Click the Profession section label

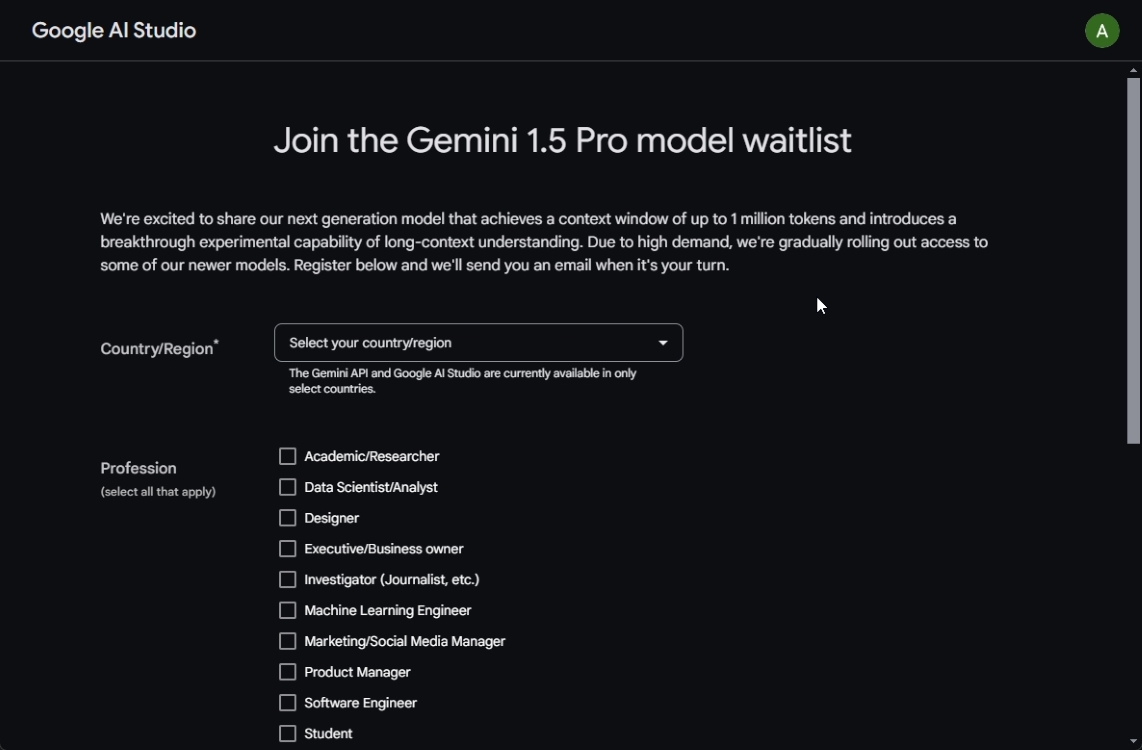(138, 468)
